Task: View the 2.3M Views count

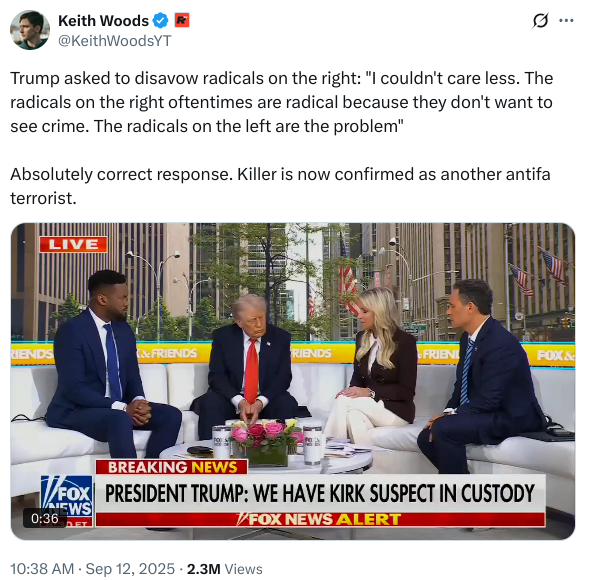Action: pyautogui.click(x=225, y=569)
